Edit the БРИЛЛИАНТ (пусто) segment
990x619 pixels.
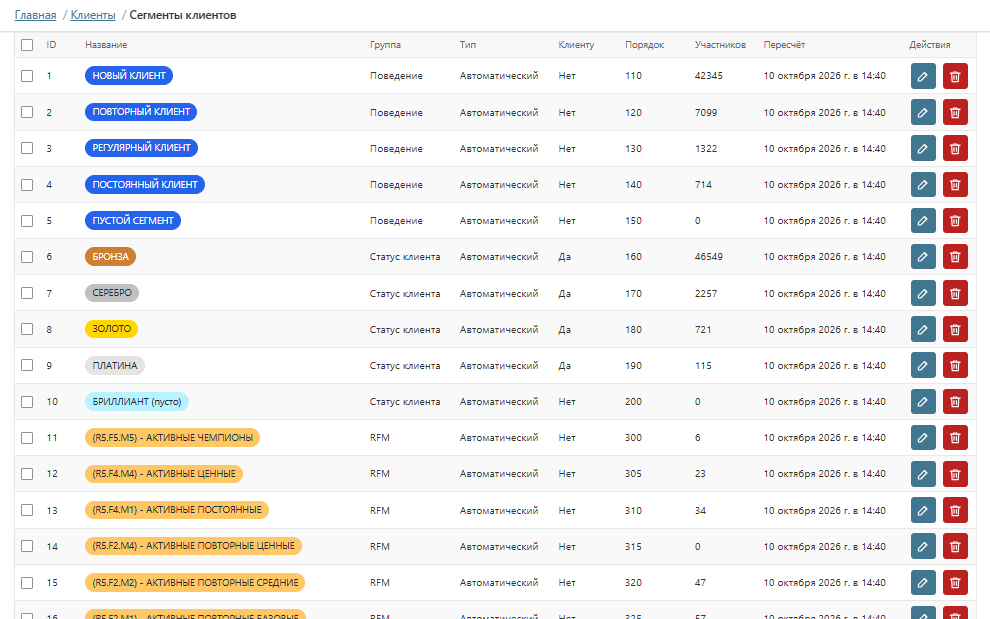coord(923,401)
